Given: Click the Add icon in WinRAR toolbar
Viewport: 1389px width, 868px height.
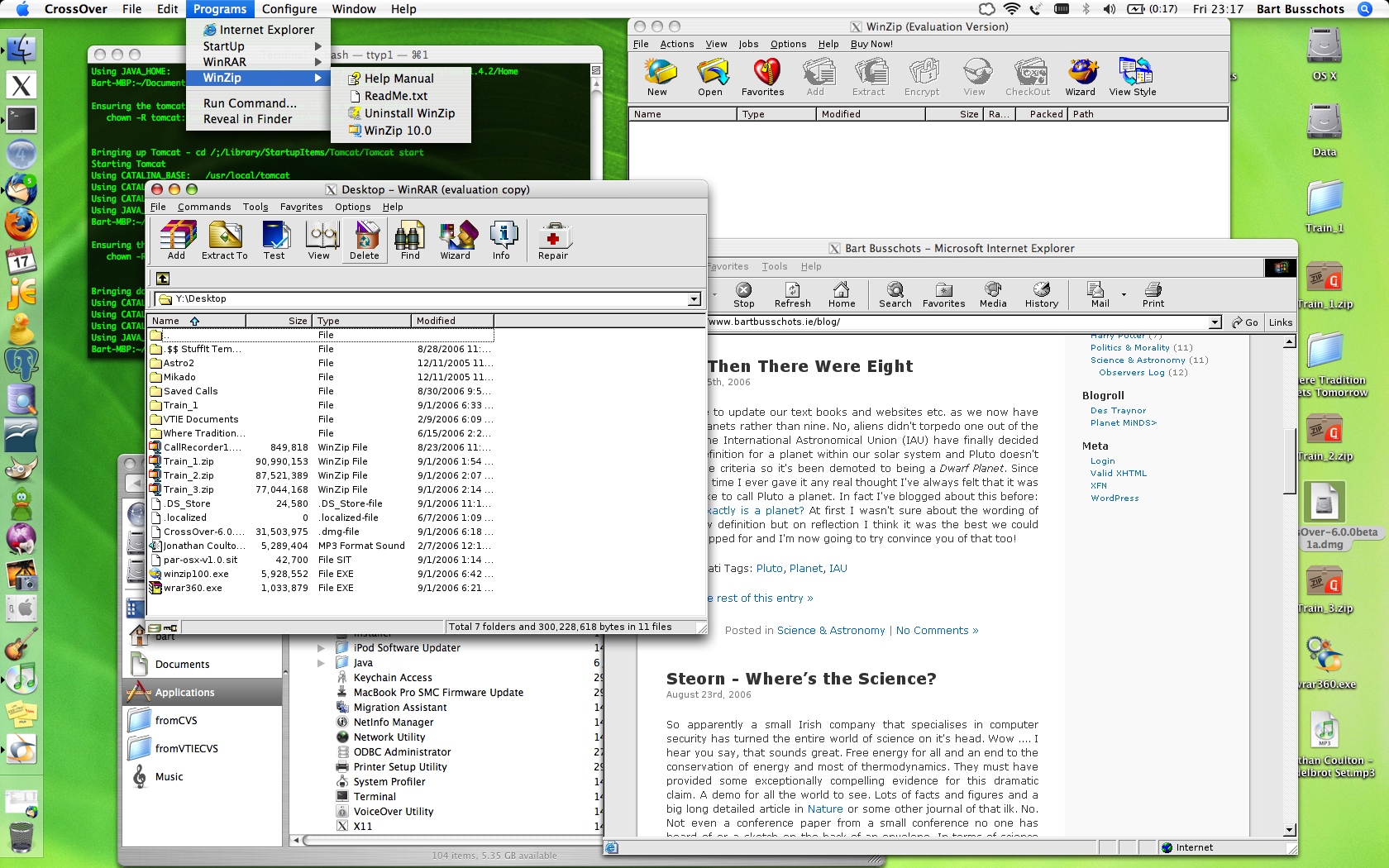Looking at the screenshot, I should click(177, 241).
